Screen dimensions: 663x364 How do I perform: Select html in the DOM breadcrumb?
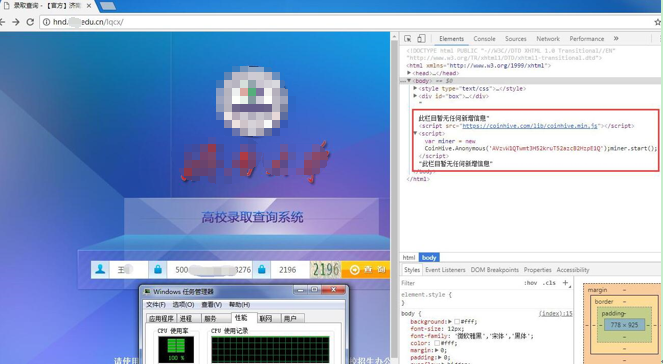(408, 257)
